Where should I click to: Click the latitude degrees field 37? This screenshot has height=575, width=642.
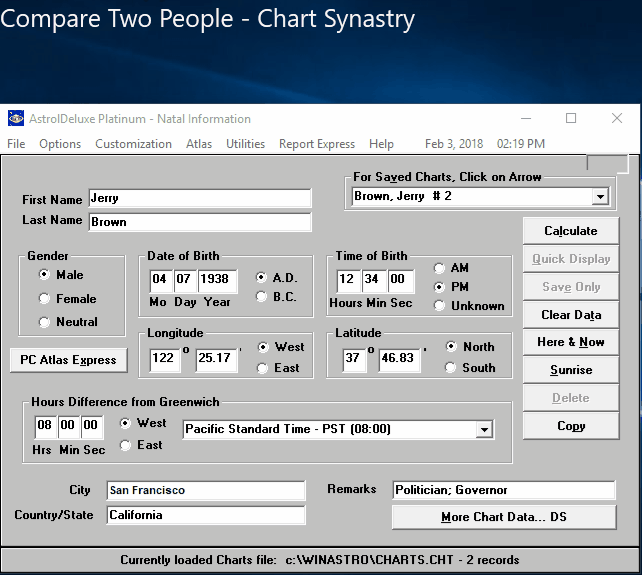coord(354,359)
